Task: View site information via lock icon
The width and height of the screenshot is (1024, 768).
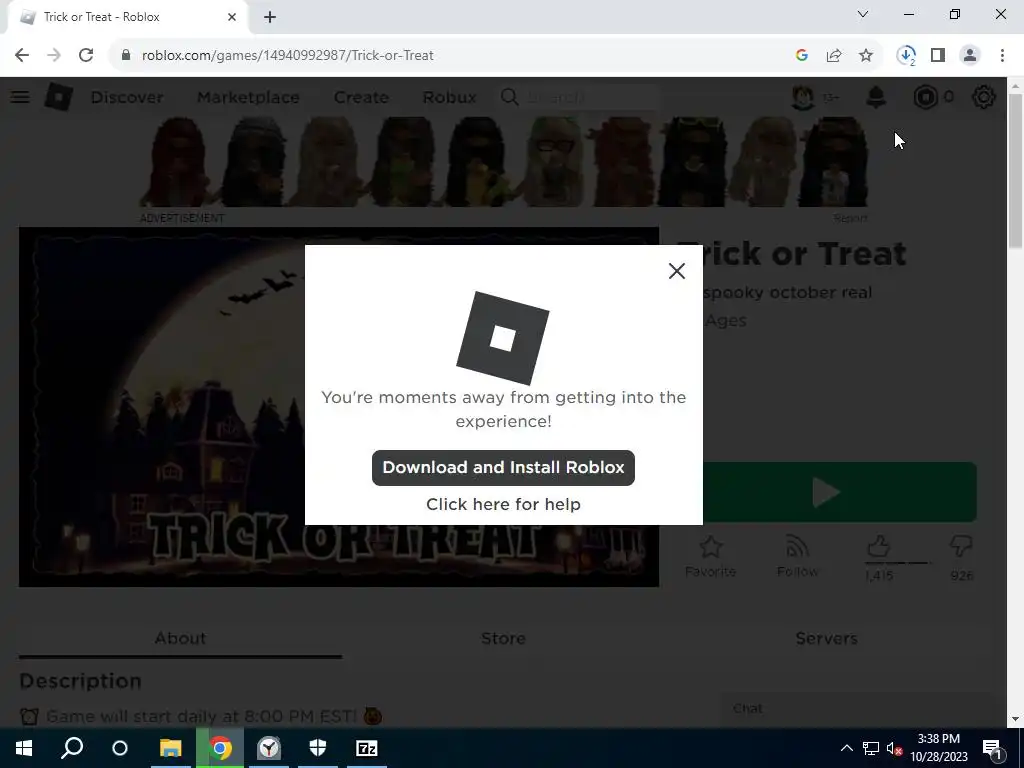Action: [126, 56]
